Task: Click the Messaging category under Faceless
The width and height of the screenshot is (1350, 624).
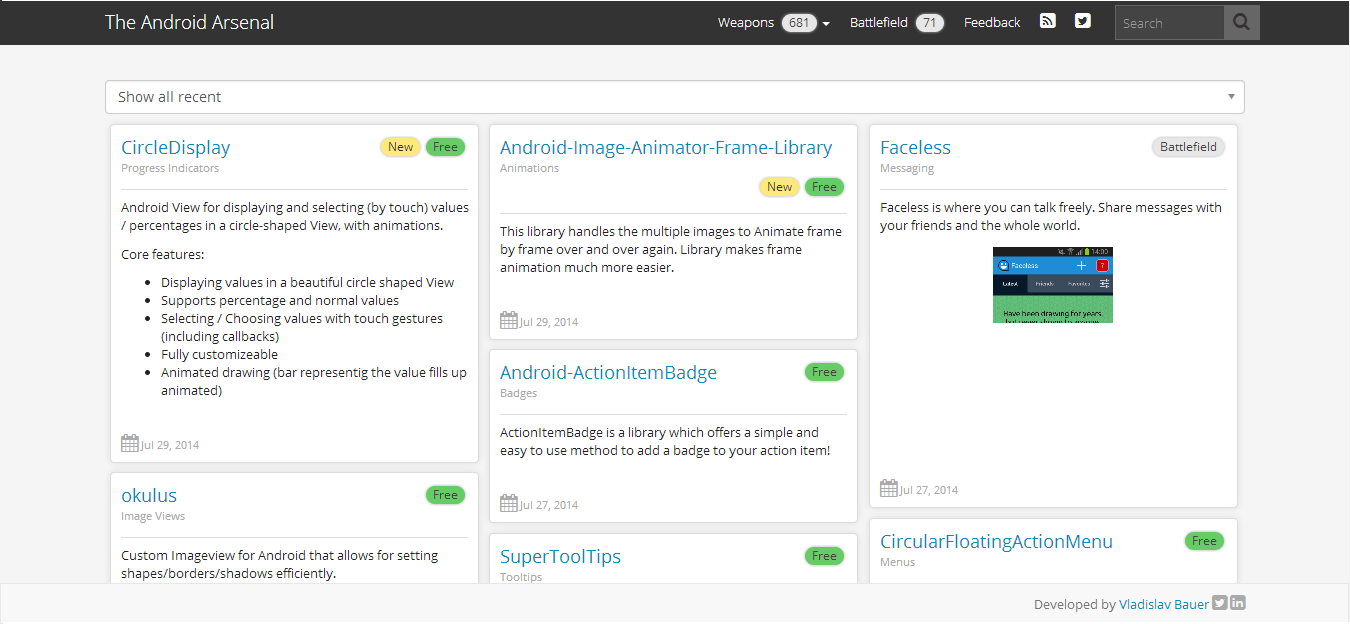Action: click(907, 168)
